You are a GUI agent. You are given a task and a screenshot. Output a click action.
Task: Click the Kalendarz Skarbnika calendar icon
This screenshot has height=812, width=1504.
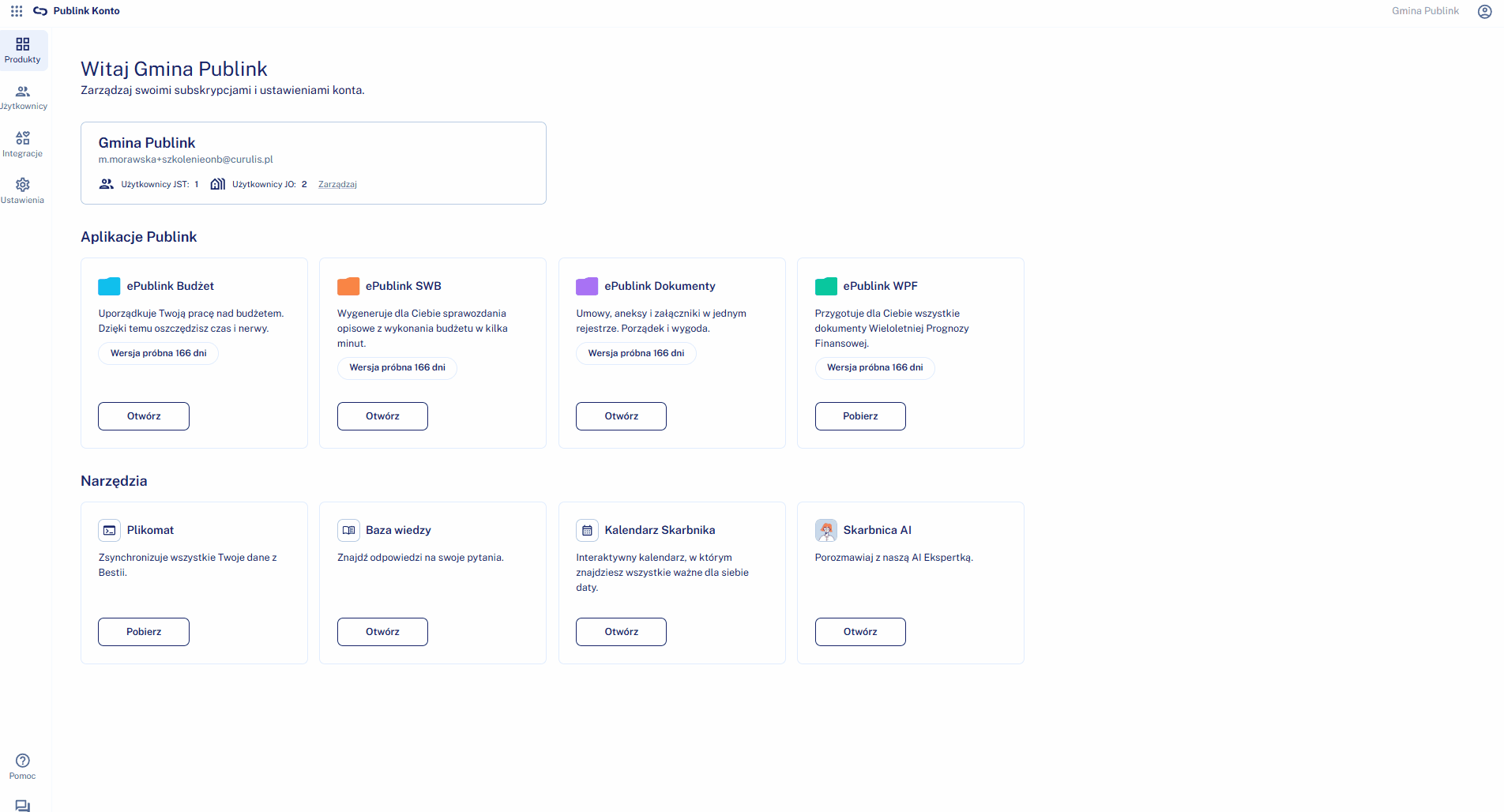[587, 530]
